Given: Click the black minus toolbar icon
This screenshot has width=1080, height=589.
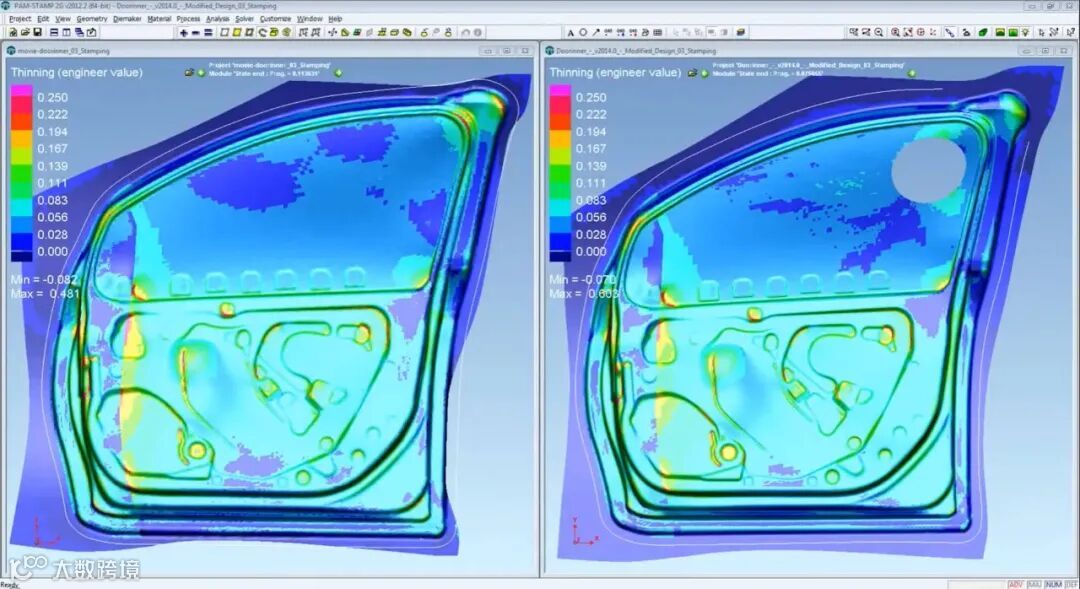Looking at the screenshot, I should (x=196, y=32).
